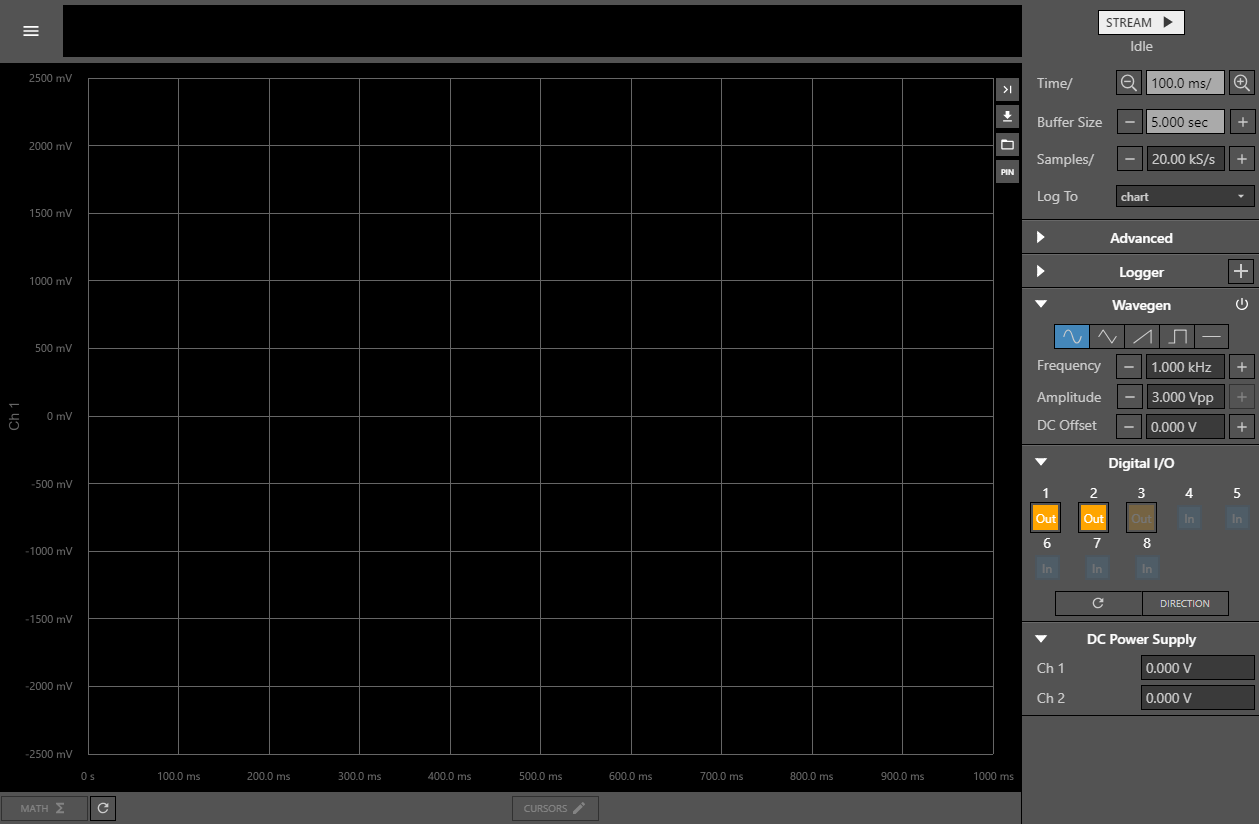Zoom out the time scale

click(x=1129, y=83)
